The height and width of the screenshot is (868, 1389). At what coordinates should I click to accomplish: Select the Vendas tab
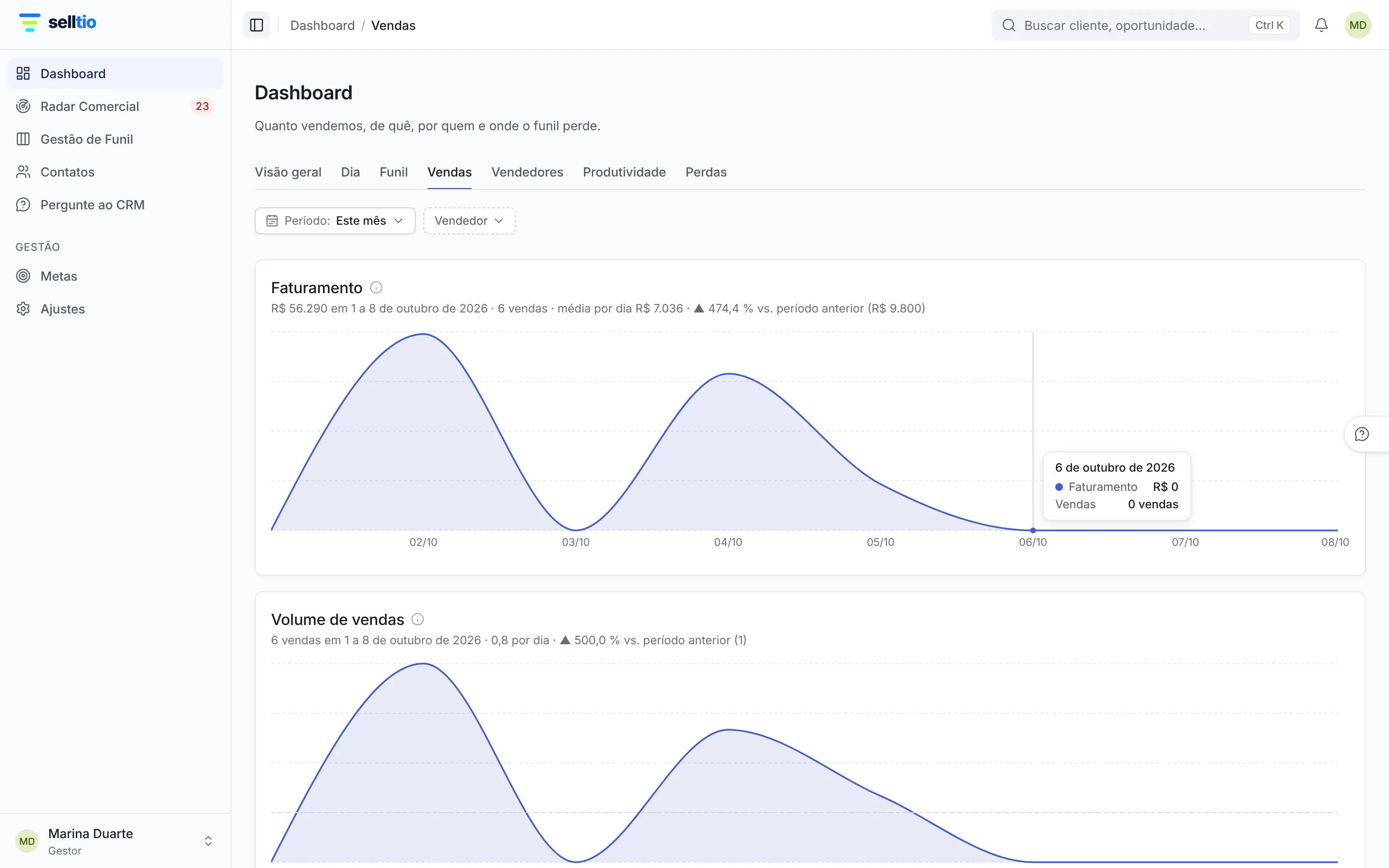449,172
